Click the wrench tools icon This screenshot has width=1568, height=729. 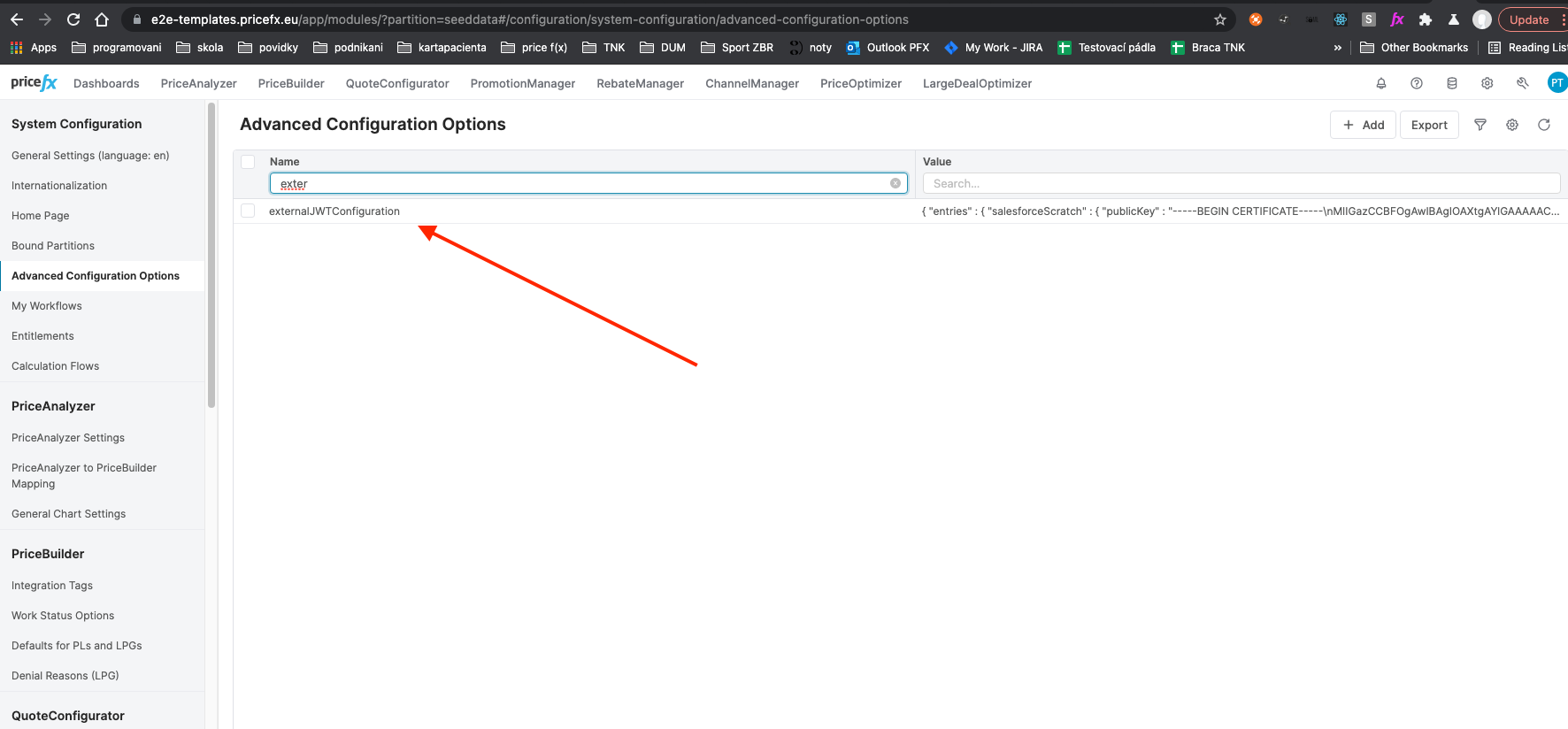pyautogui.click(x=1522, y=83)
